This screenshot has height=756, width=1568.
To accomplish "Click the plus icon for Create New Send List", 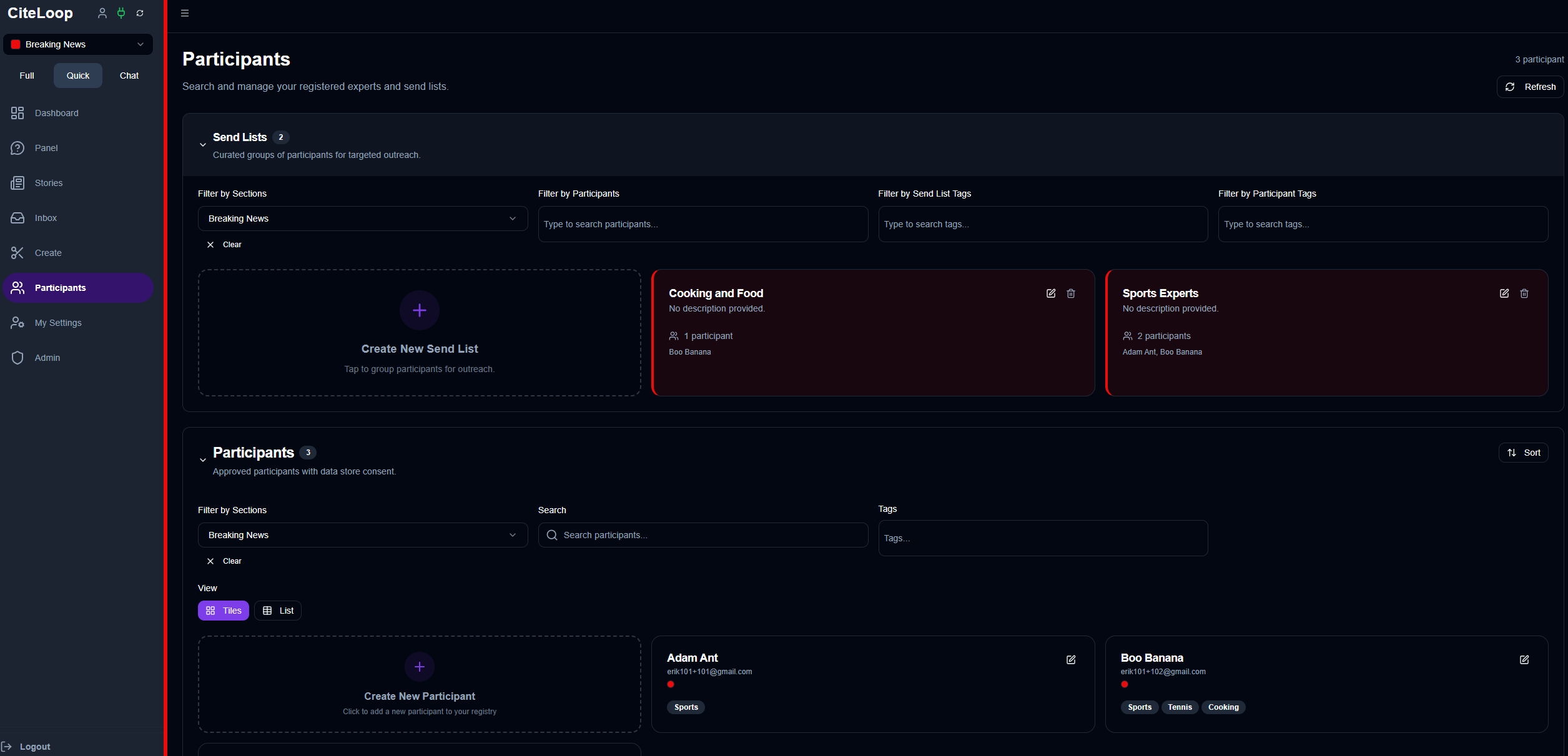I will point(420,310).
